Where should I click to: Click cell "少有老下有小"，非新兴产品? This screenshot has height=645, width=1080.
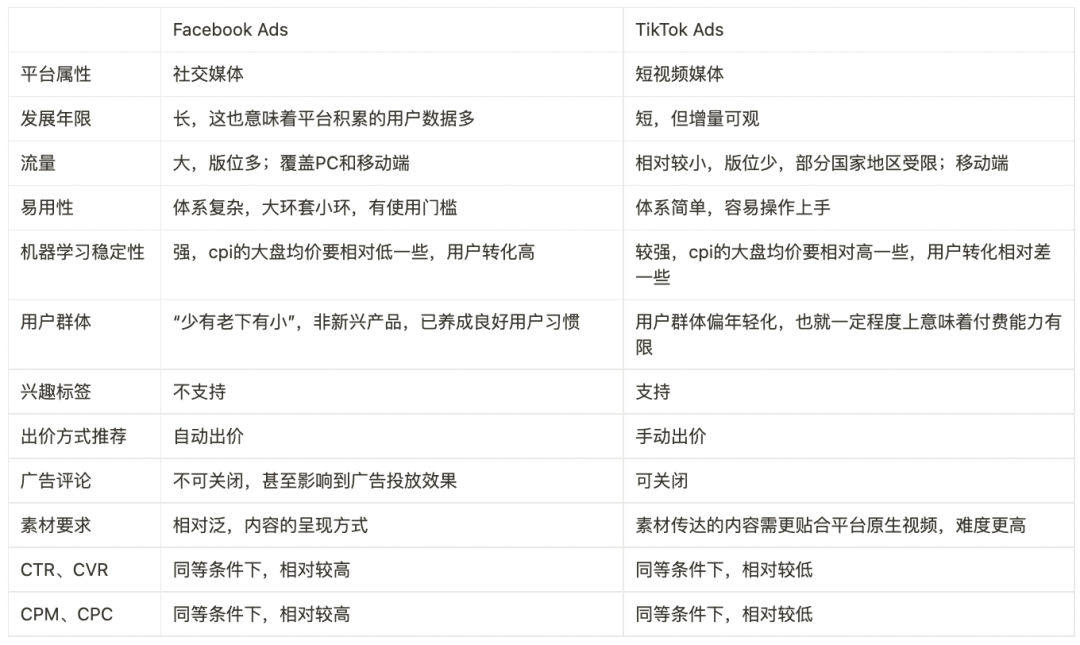click(x=376, y=322)
